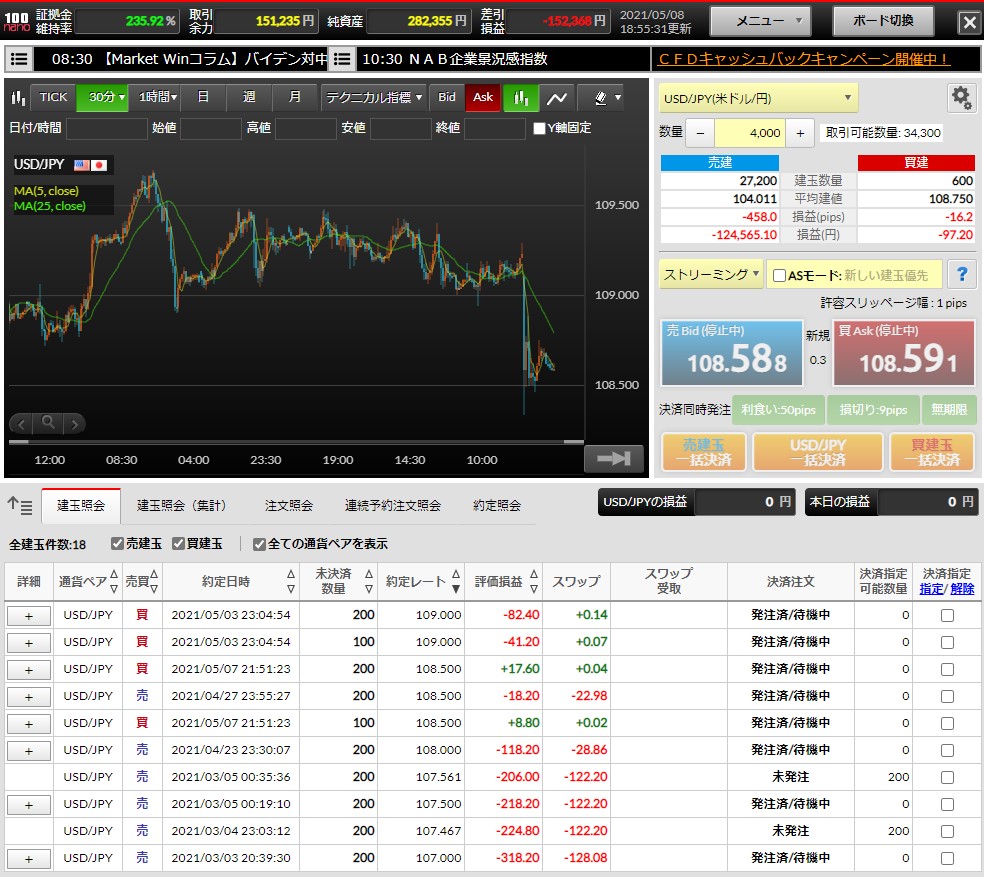The width and height of the screenshot is (984, 877).
Task: Select TICK chart timeframe
Action: [53, 97]
